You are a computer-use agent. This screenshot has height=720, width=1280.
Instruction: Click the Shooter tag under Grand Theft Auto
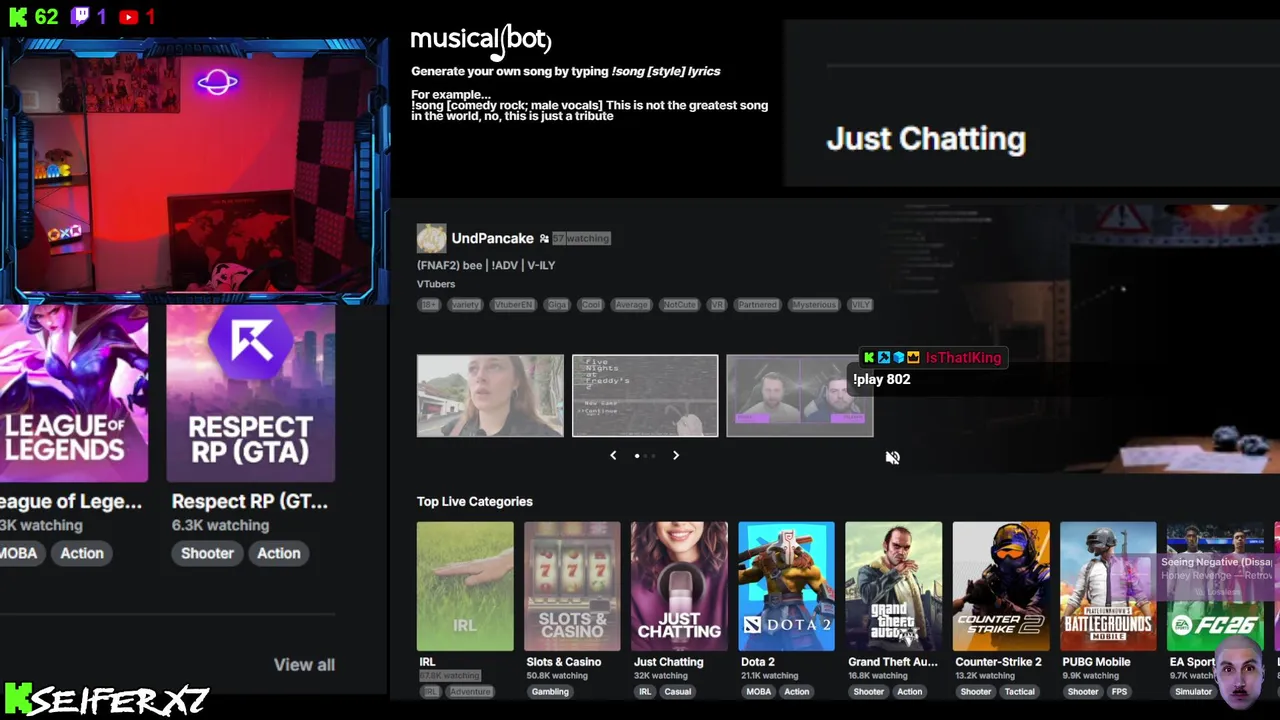(868, 692)
